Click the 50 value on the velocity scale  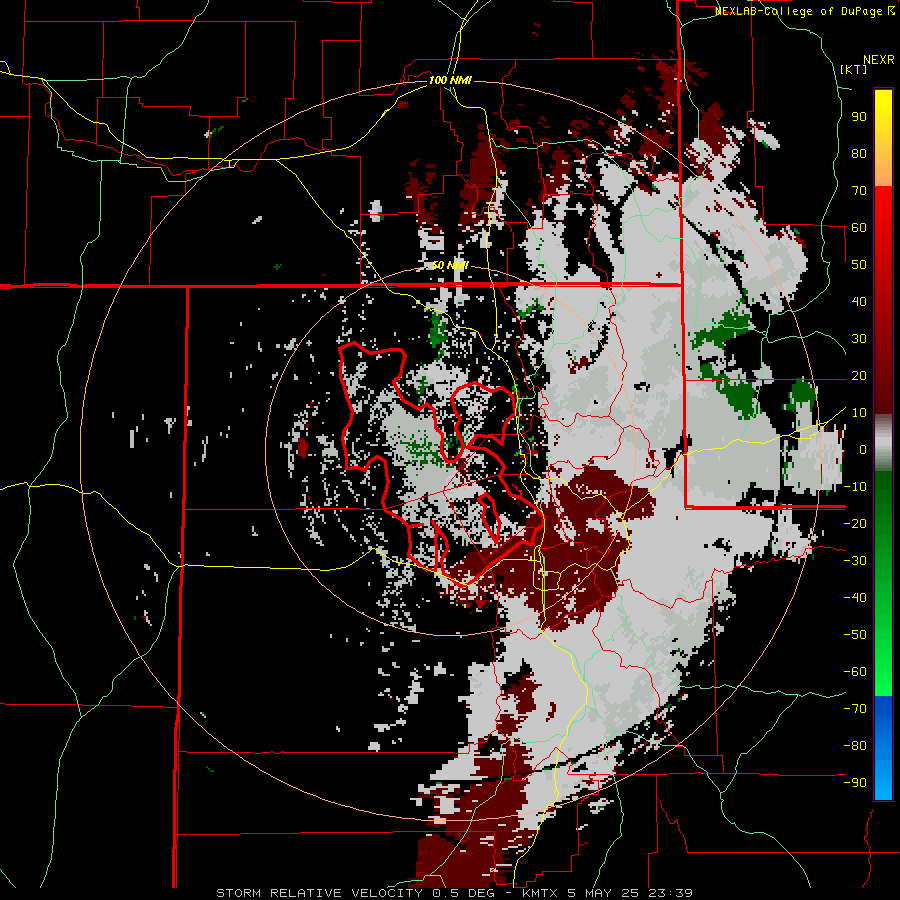pyautogui.click(x=859, y=265)
